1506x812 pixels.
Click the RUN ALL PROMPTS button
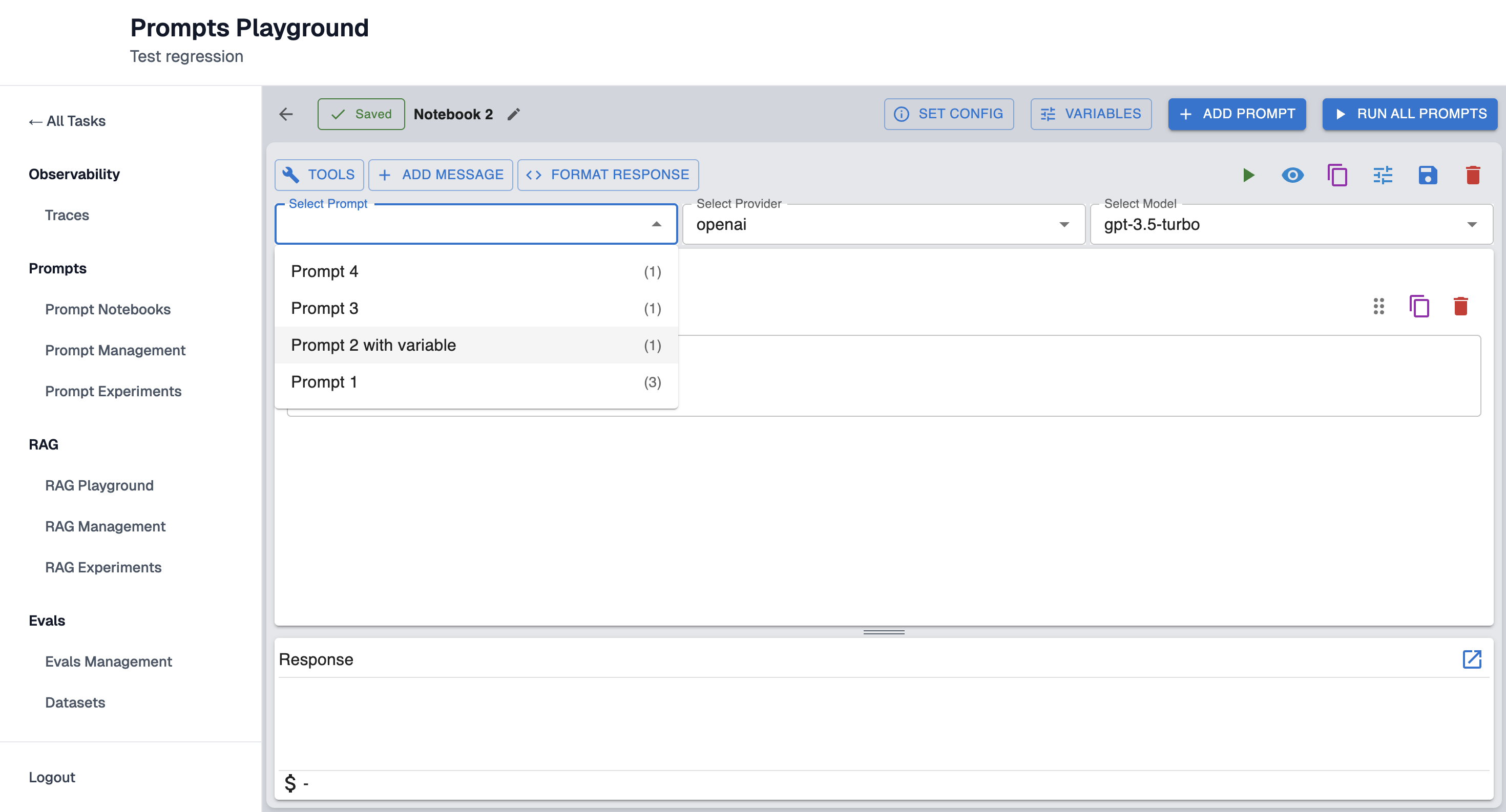coord(1409,114)
